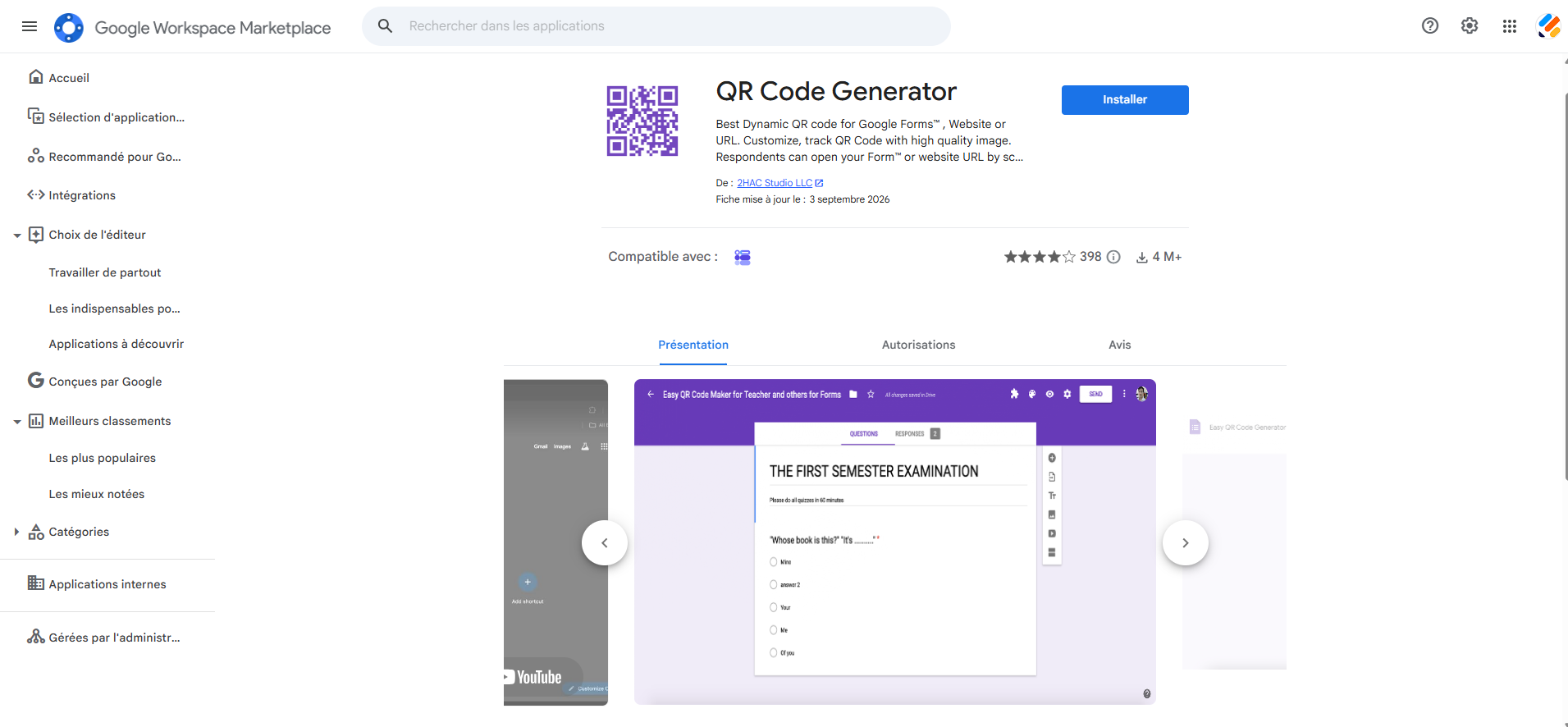This screenshot has height=727, width=1568.
Task: Select Les mieux notées
Action: 96,494
